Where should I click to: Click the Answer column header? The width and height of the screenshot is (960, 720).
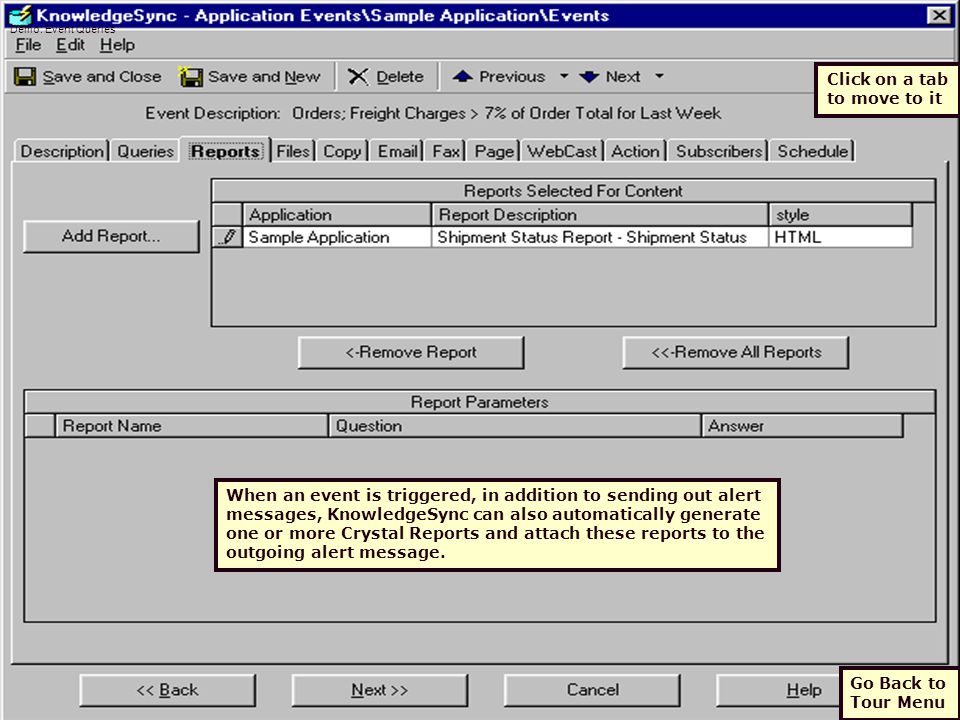[803, 426]
